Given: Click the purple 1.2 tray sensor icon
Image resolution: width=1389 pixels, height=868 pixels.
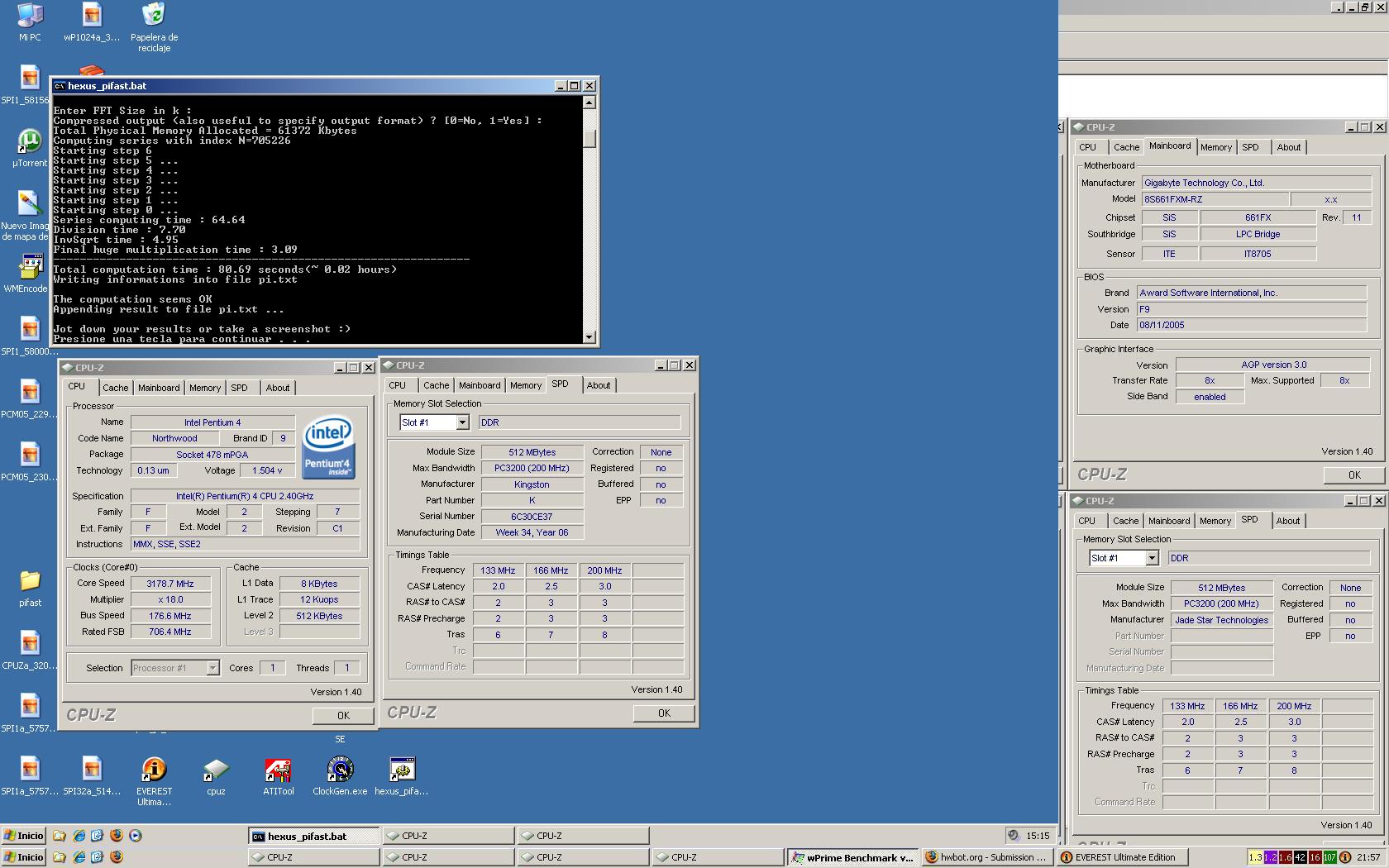Looking at the screenshot, I should pos(1270,857).
